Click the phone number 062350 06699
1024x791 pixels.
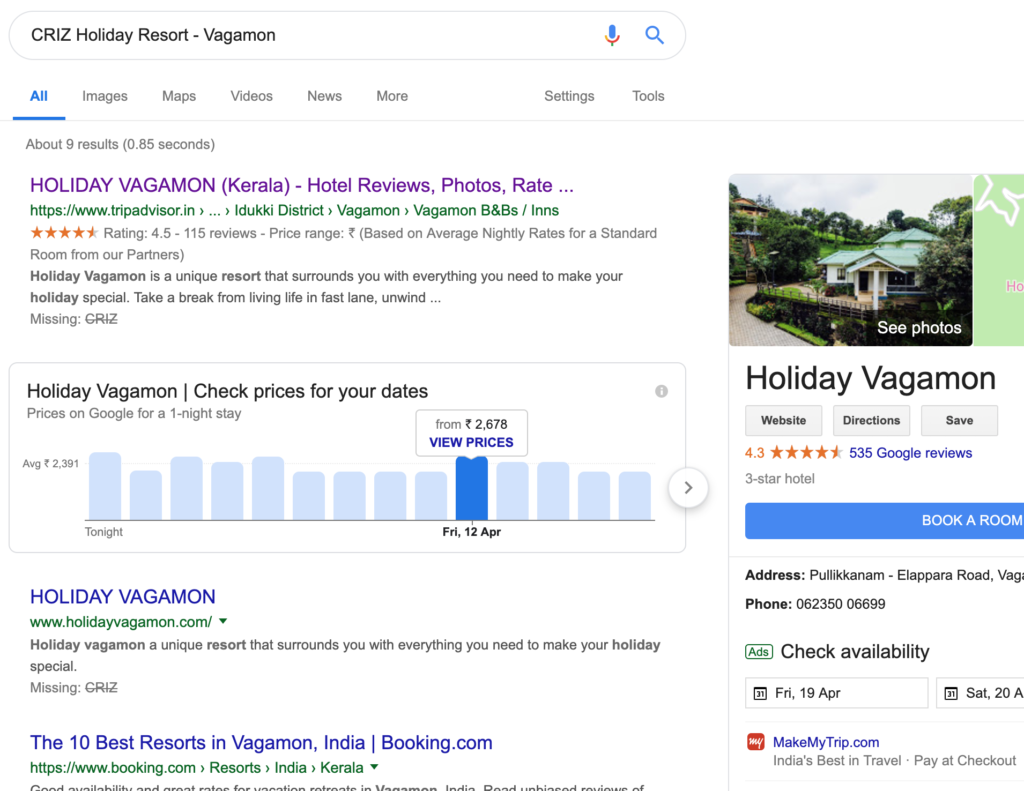[x=840, y=604]
